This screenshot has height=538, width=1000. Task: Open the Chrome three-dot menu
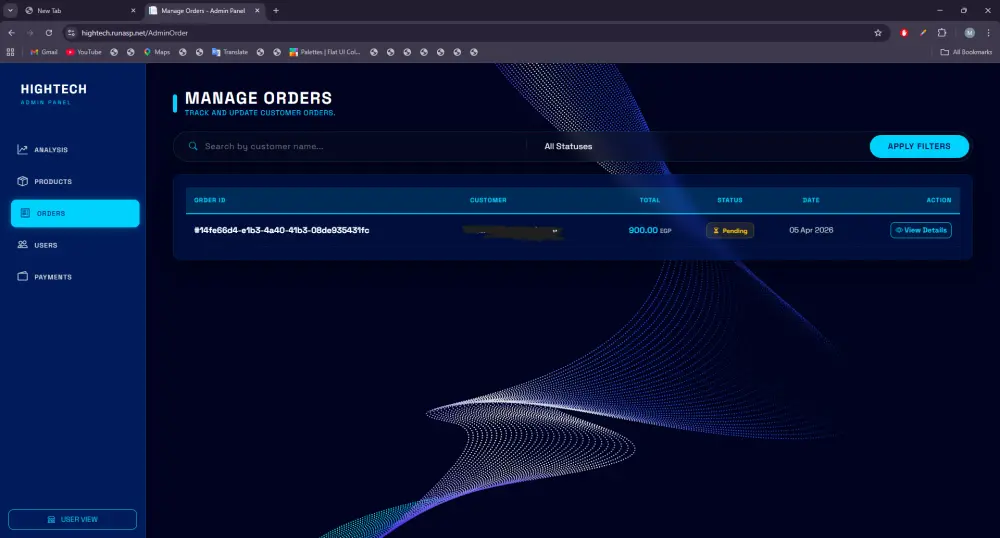tap(989, 33)
